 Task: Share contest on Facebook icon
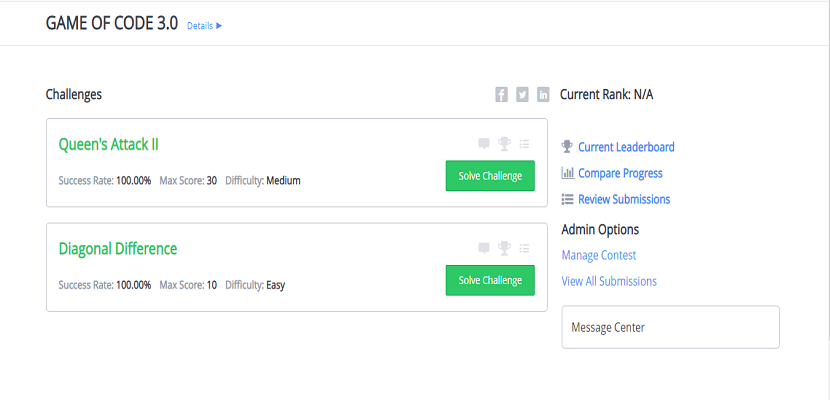tap(502, 95)
